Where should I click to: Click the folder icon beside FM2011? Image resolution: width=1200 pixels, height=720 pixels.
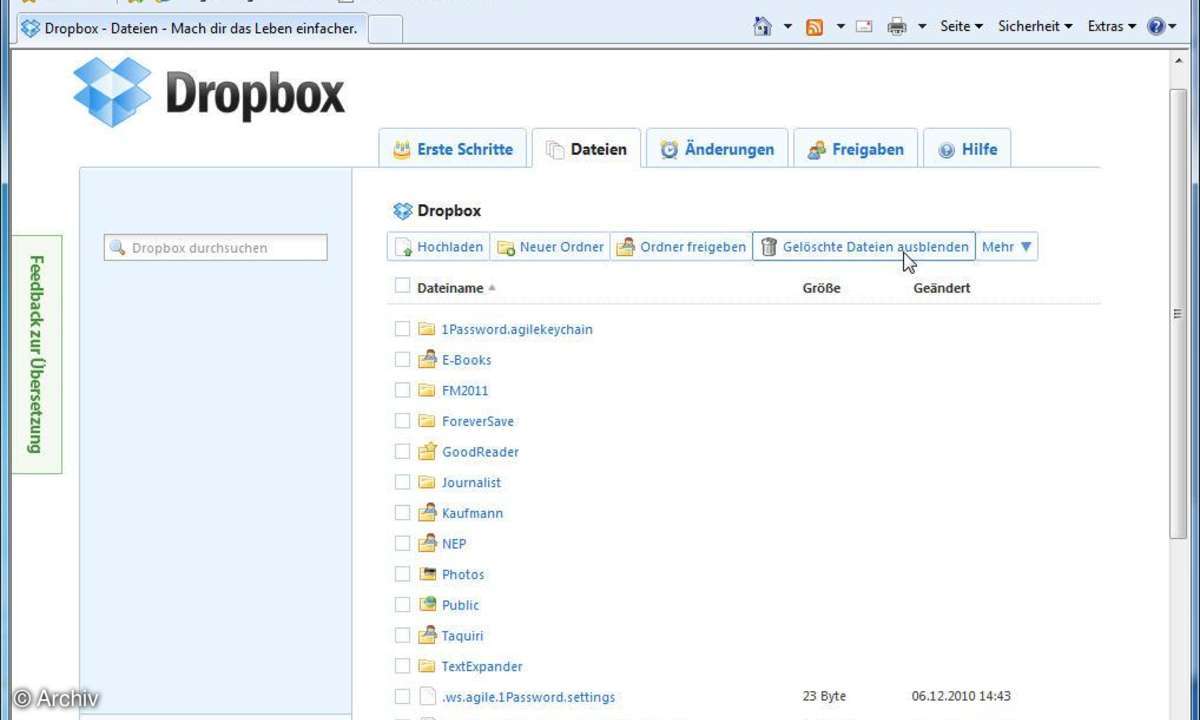point(427,390)
